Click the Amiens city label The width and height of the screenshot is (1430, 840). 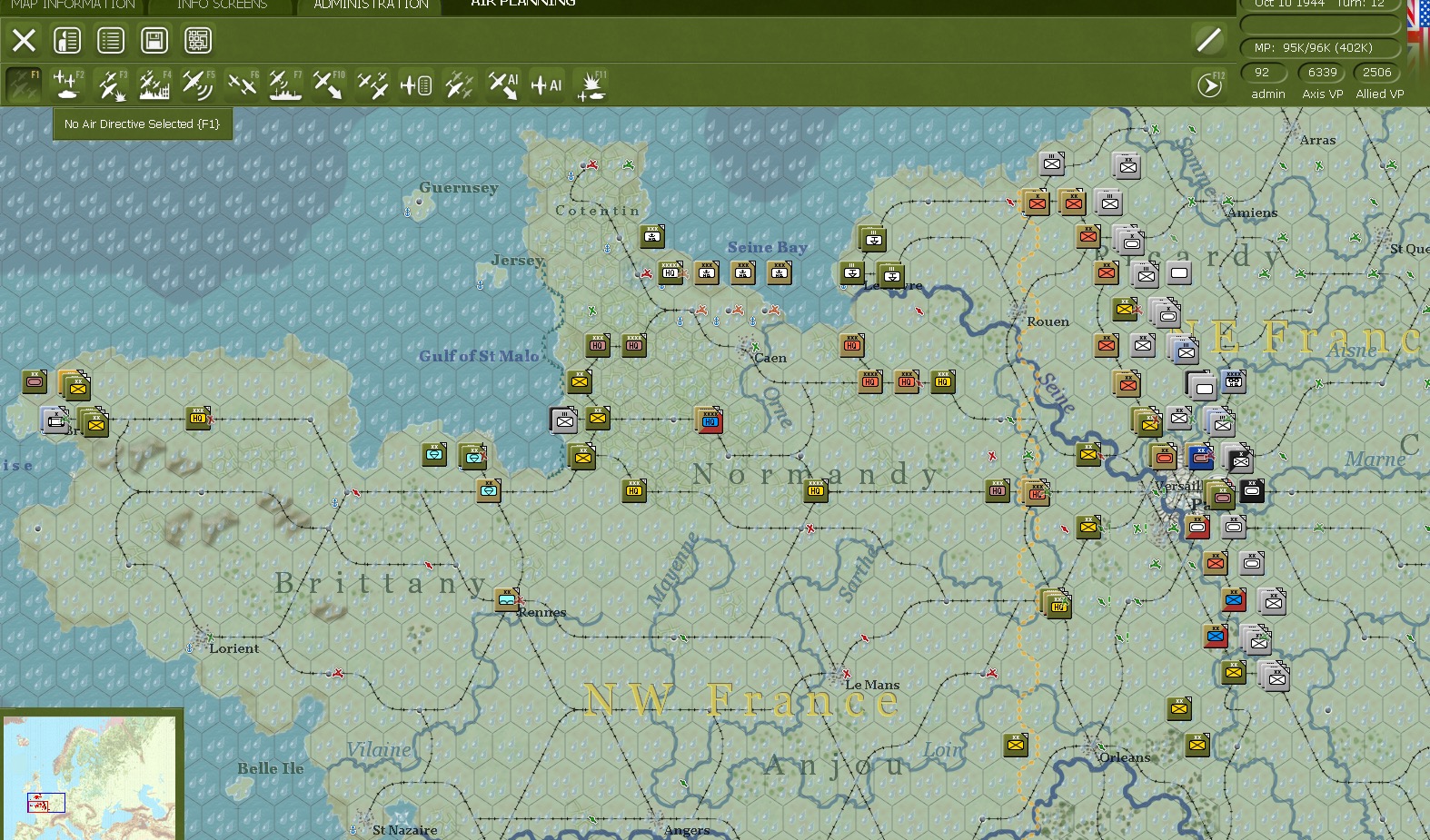(x=1252, y=212)
